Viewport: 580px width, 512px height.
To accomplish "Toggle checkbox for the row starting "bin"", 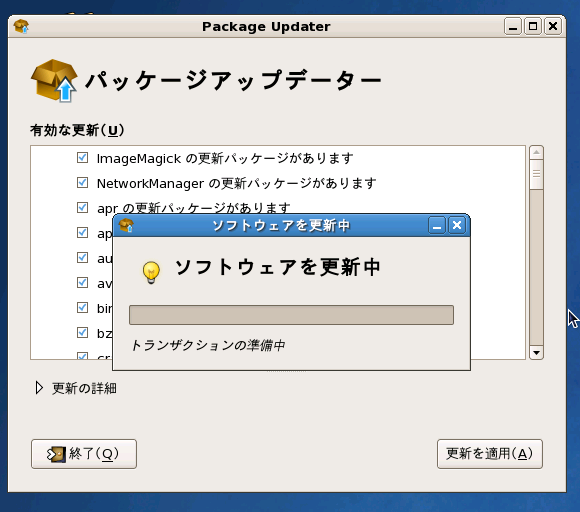I will [x=82, y=307].
